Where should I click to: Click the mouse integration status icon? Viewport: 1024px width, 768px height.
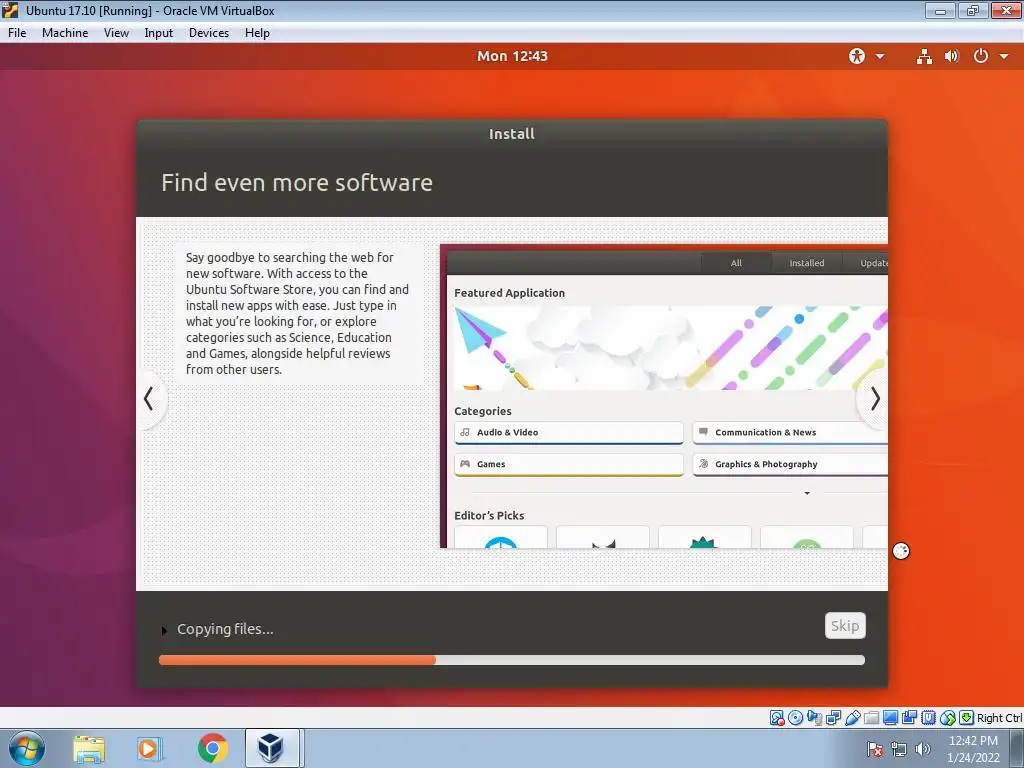[x=948, y=718]
